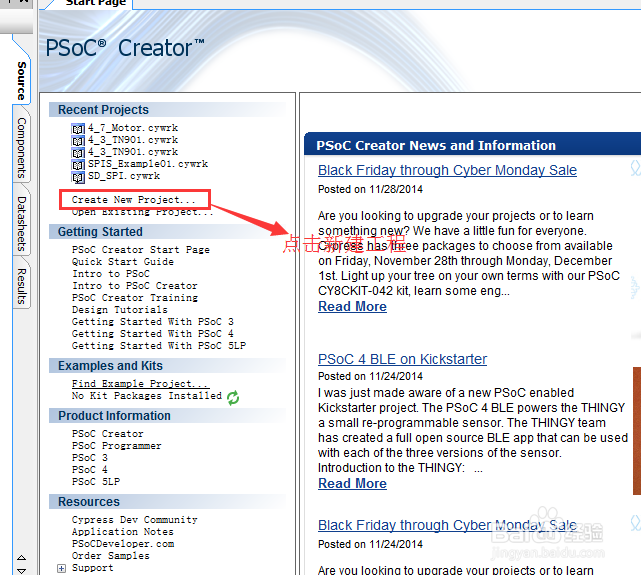This screenshot has width=641, height=575.
Task: Open Application Notes resource
Action: coord(123,532)
